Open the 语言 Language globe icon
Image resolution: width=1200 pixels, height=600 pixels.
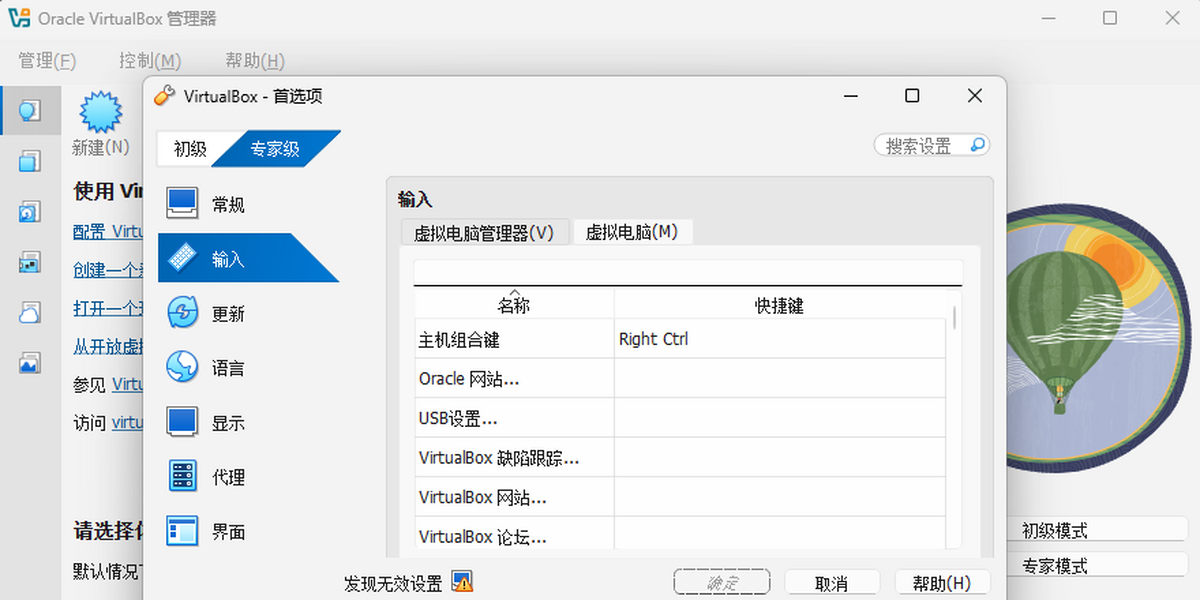click(182, 367)
